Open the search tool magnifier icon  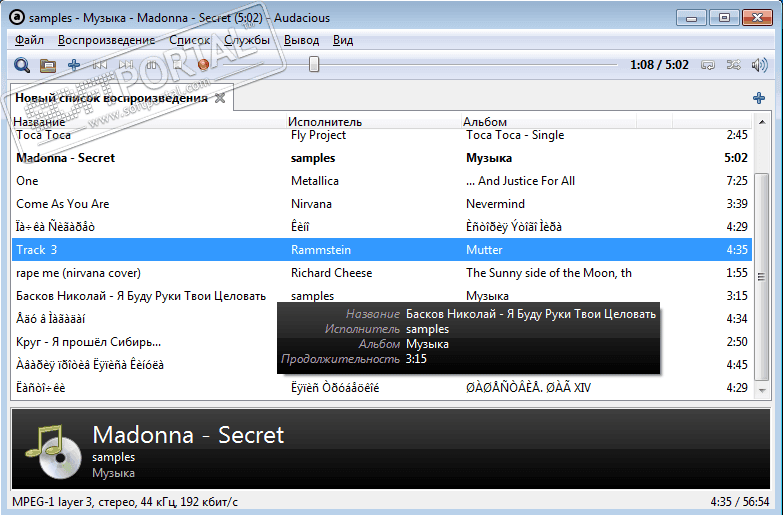coord(22,65)
